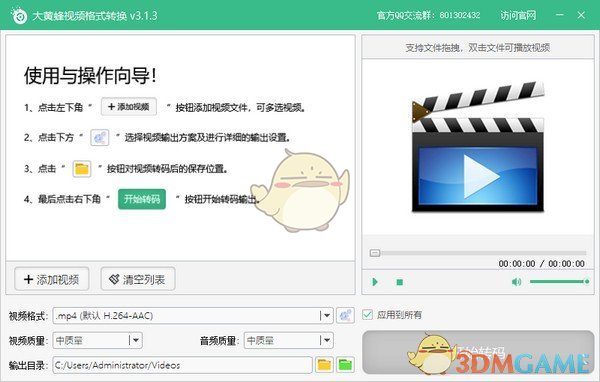Start conversion with the 开始转码 button
Image resolution: width=600 pixels, height=382 pixels.
click(x=478, y=352)
